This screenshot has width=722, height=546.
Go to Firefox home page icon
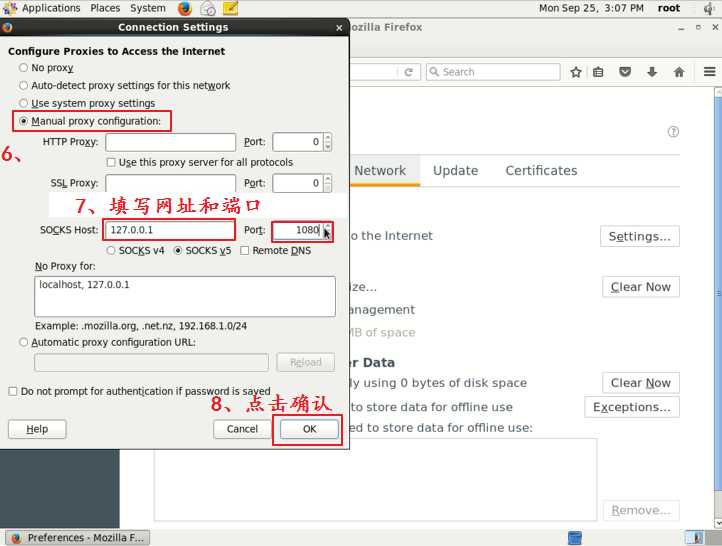tap(679, 72)
